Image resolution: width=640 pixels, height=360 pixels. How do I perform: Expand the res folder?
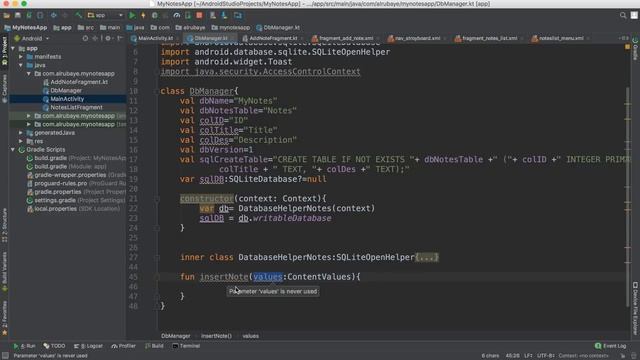coord(21,141)
